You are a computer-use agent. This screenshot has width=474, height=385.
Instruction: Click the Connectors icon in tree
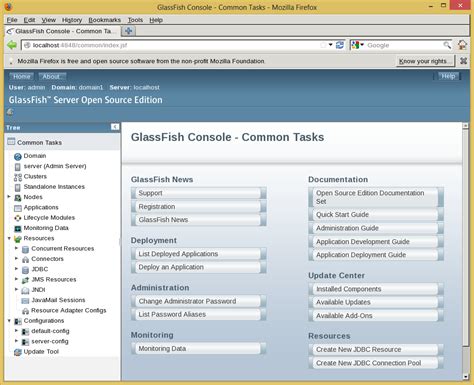pos(25,259)
